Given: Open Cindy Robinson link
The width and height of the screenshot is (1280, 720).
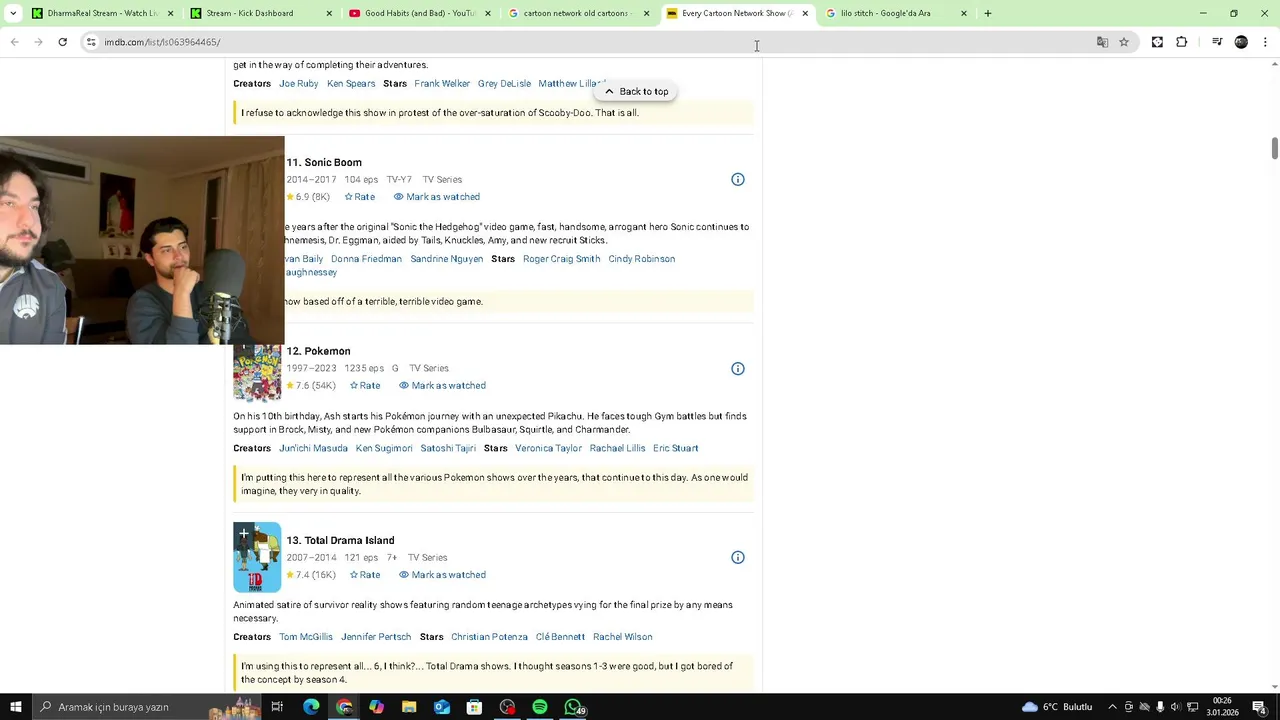Looking at the screenshot, I should point(642,259).
